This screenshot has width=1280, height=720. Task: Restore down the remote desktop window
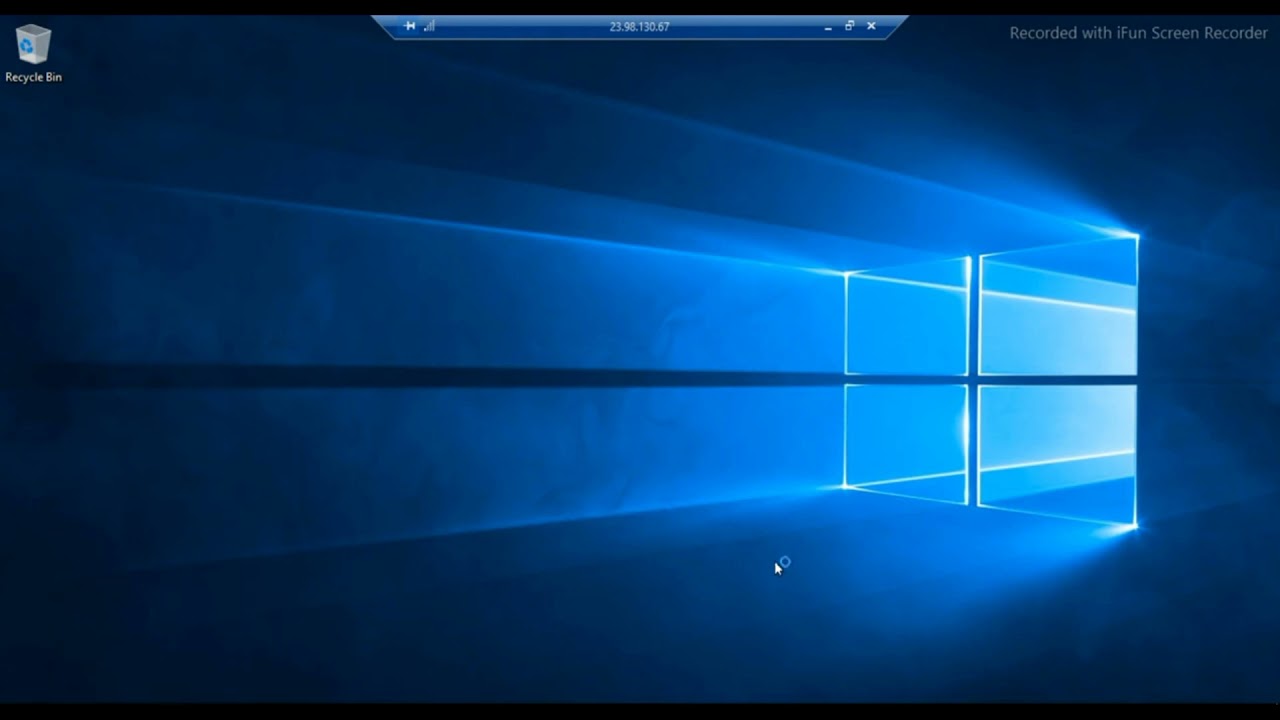(x=849, y=26)
